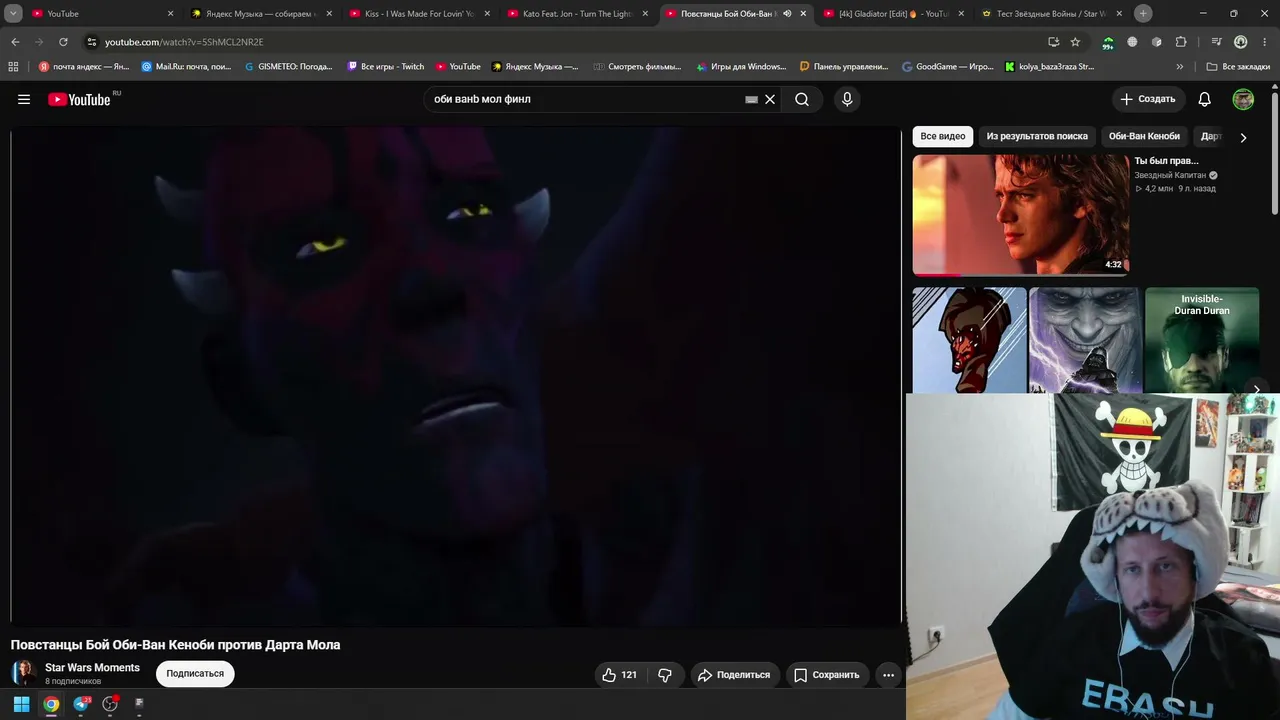
Task: Open the Star Wars Moments channel name
Action: pyautogui.click(x=92, y=668)
